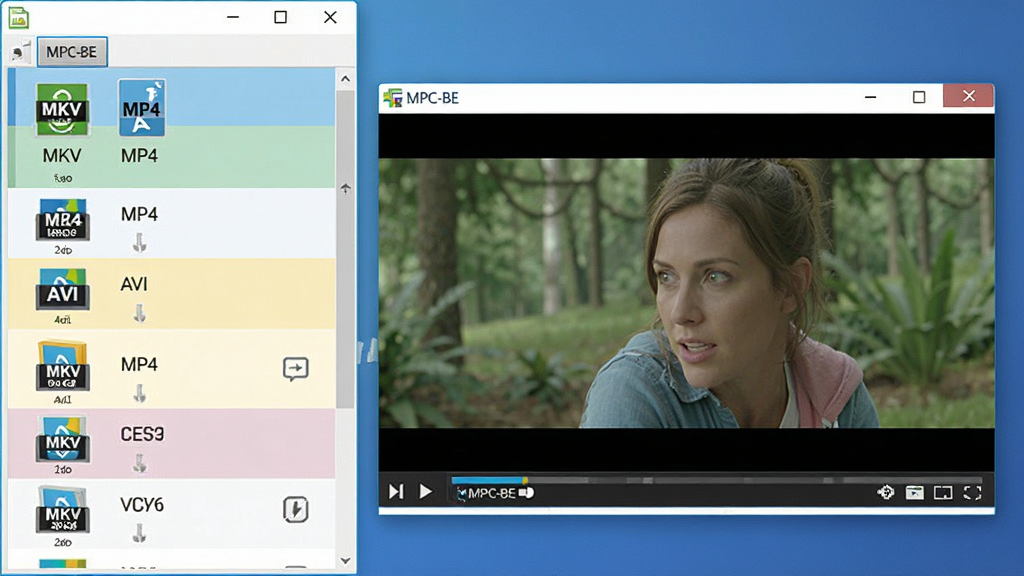Maximize the MPC-BE player window
This screenshot has width=1024, height=576.
point(919,97)
